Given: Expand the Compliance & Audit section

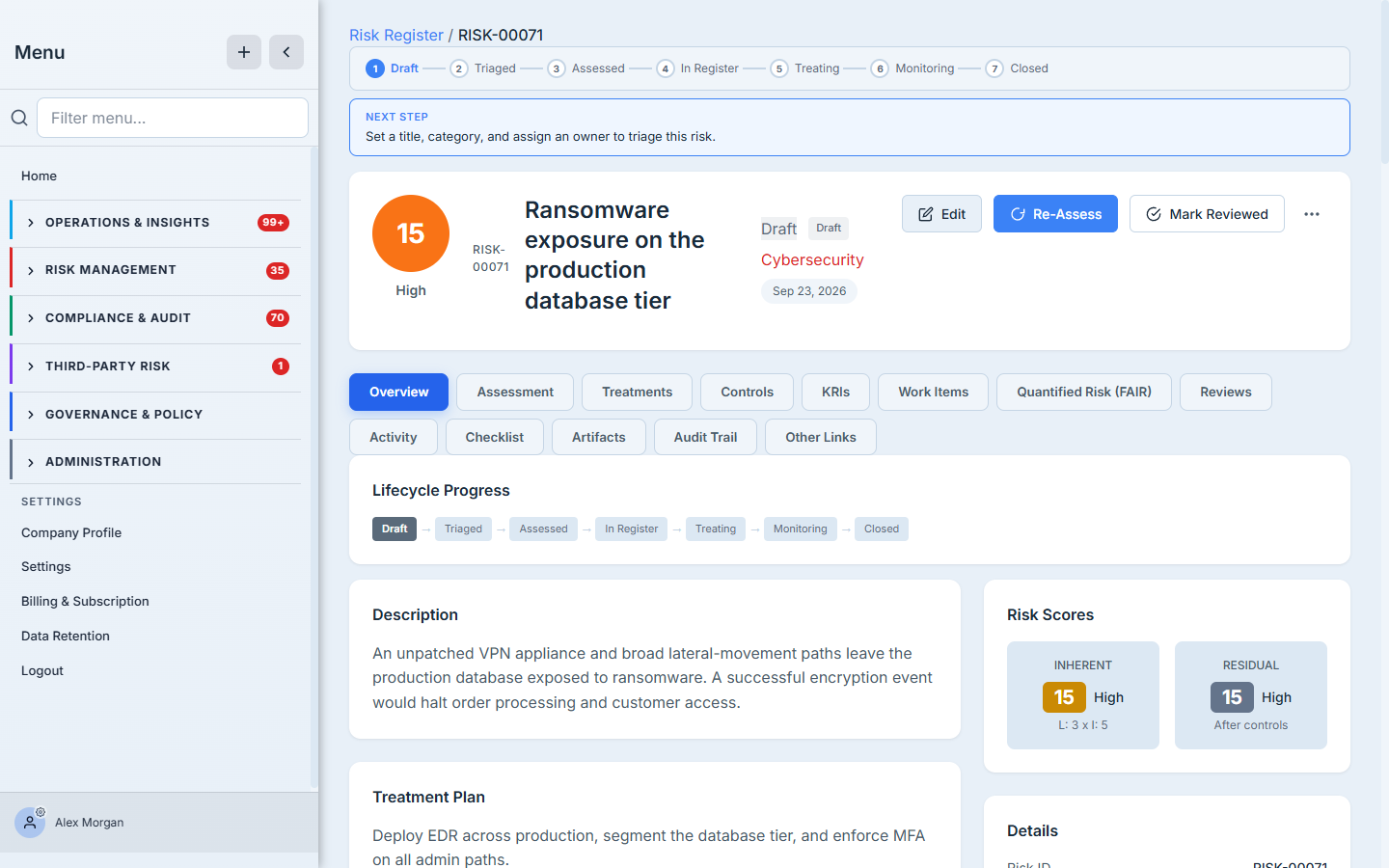Looking at the screenshot, I should click(156, 318).
